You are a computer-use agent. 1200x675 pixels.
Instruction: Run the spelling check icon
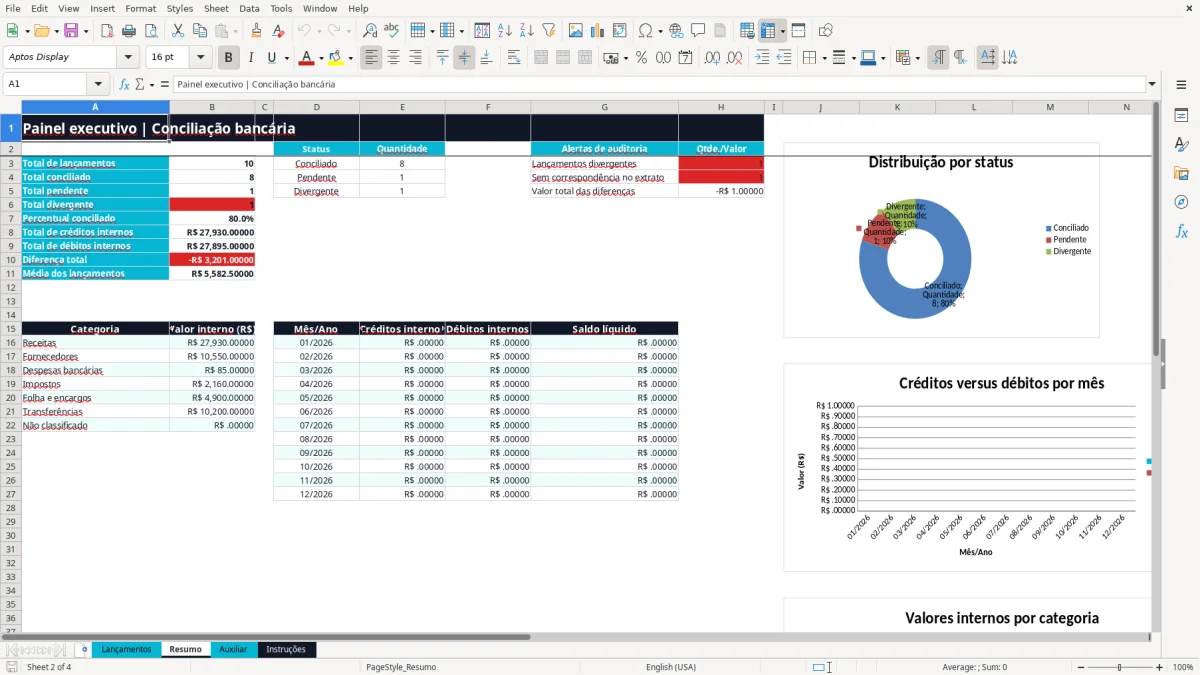point(392,31)
